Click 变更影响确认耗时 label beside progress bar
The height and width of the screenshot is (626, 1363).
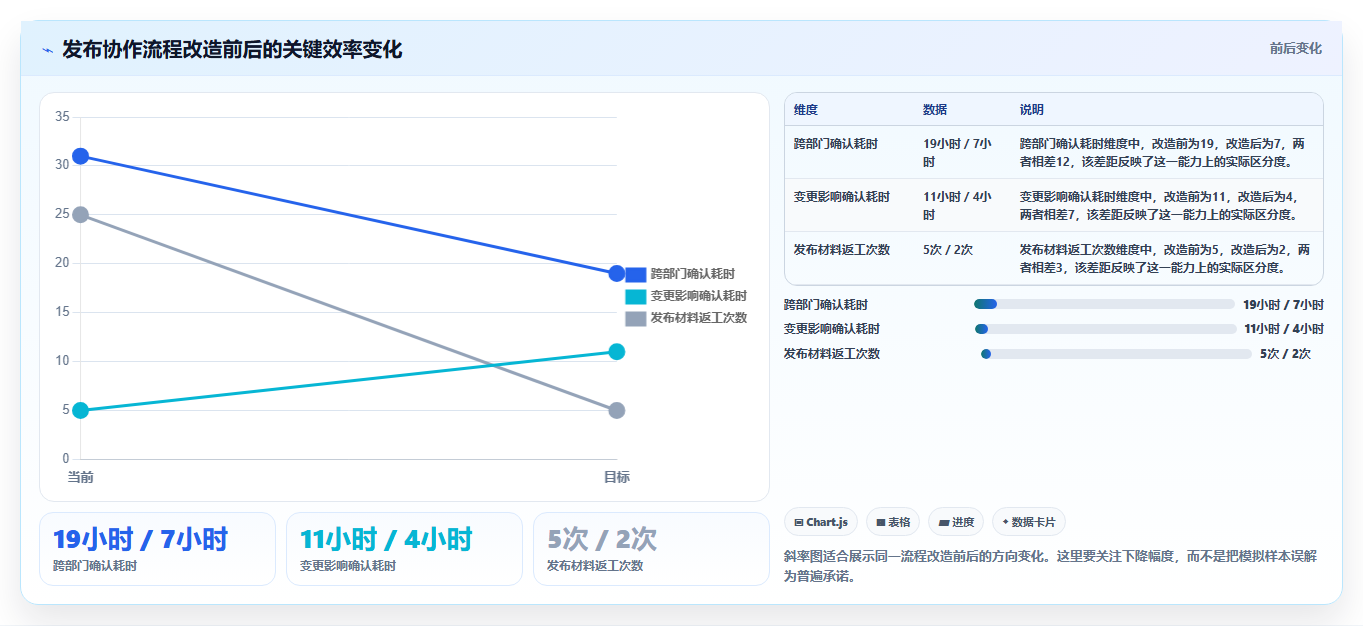[x=832, y=329]
